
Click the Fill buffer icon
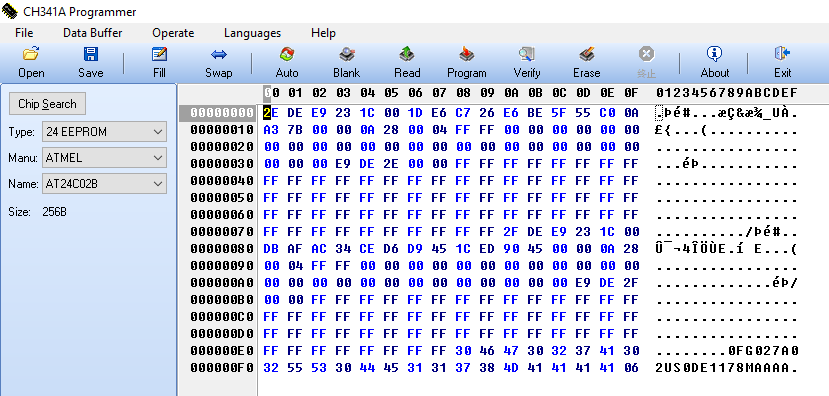159,54
